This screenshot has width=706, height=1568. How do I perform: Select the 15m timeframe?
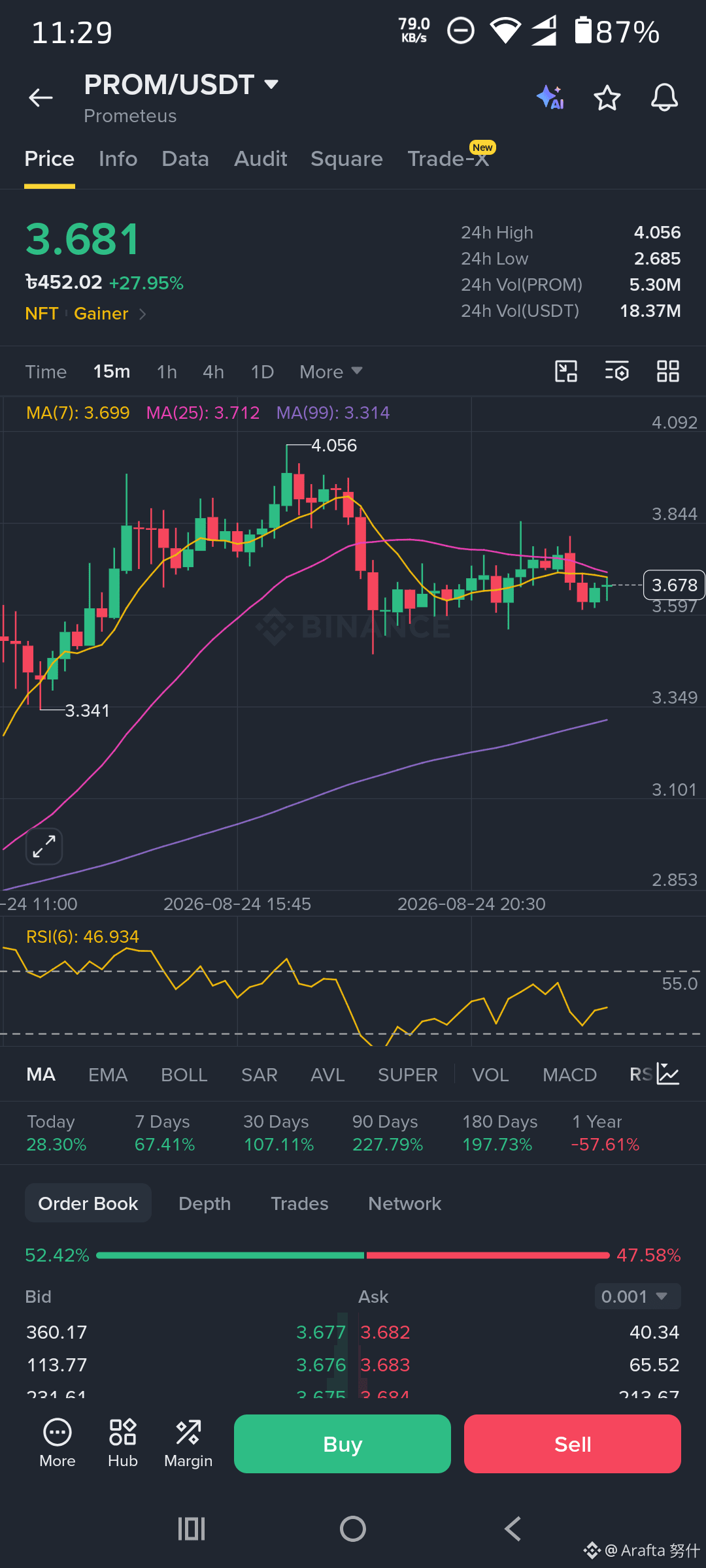(x=112, y=372)
